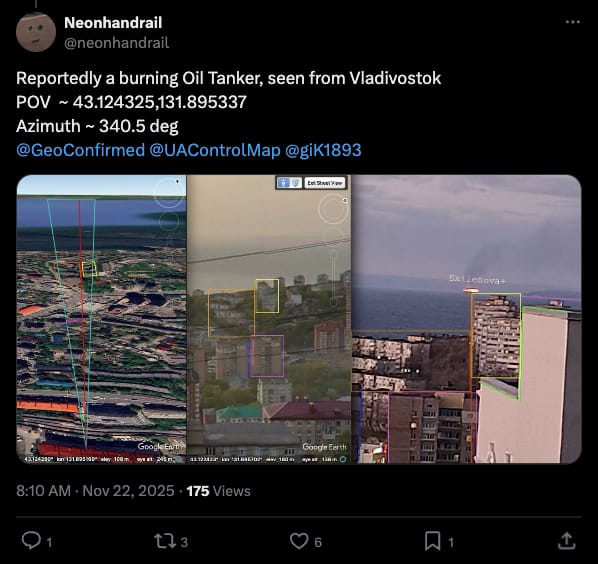
Task: Open the @neonhandrail handle link
Action: point(116,43)
